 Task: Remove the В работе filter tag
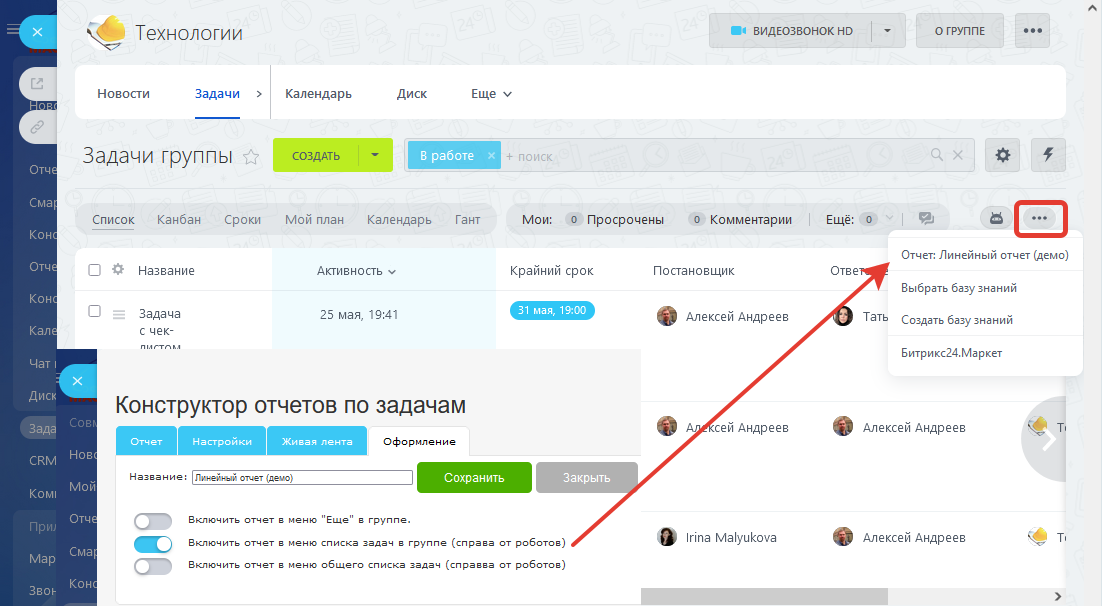tap(491, 155)
